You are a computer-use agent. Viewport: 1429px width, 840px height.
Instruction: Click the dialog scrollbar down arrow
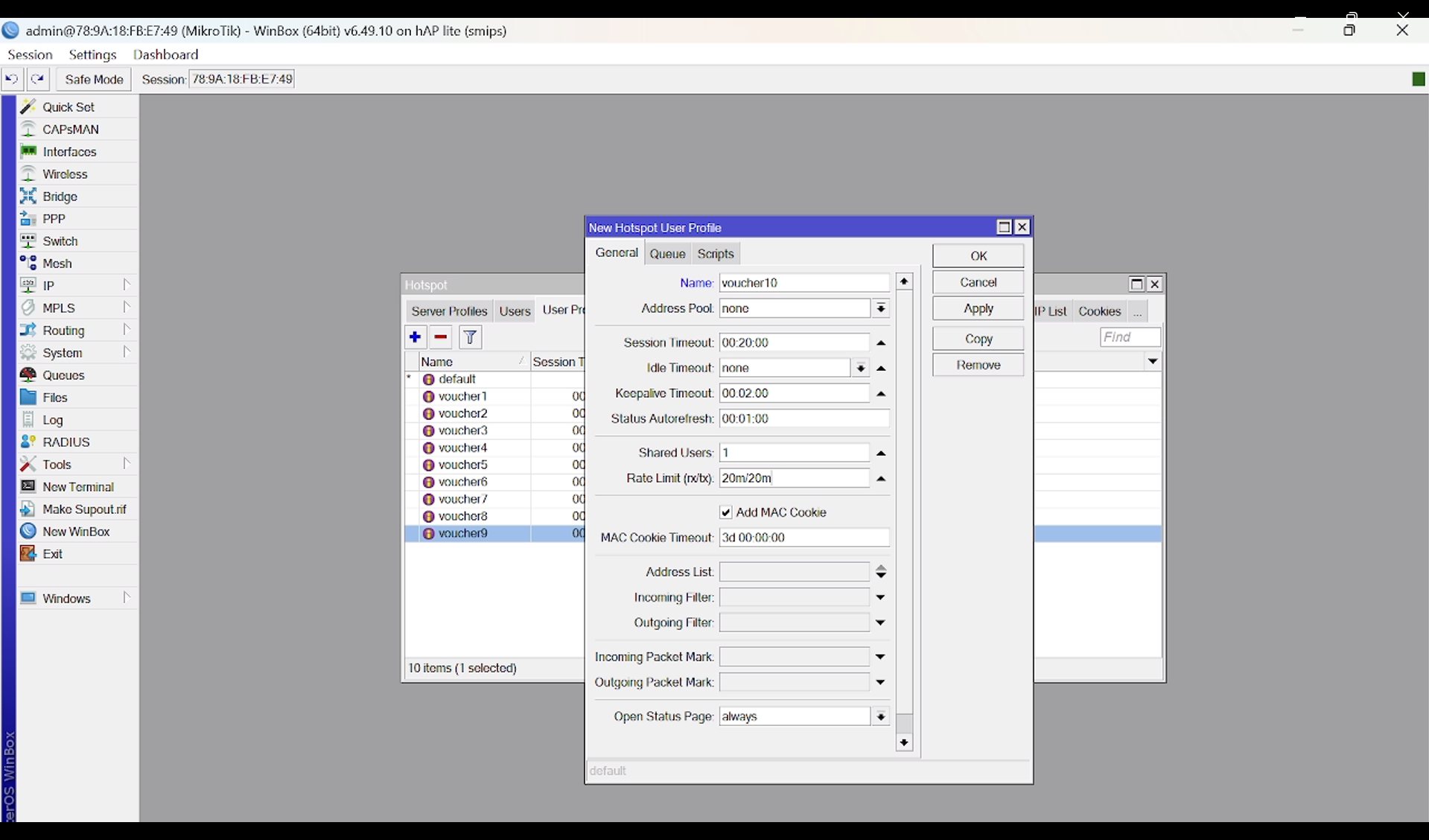pyautogui.click(x=905, y=743)
